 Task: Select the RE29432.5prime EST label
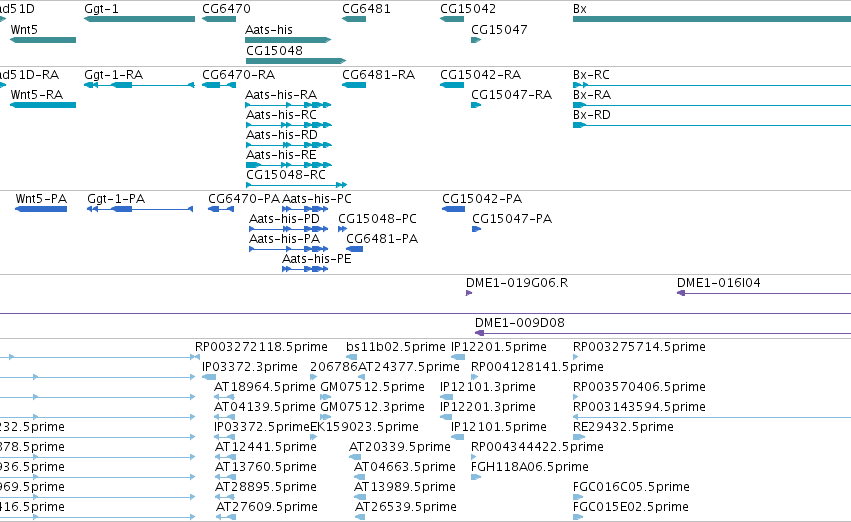click(624, 428)
